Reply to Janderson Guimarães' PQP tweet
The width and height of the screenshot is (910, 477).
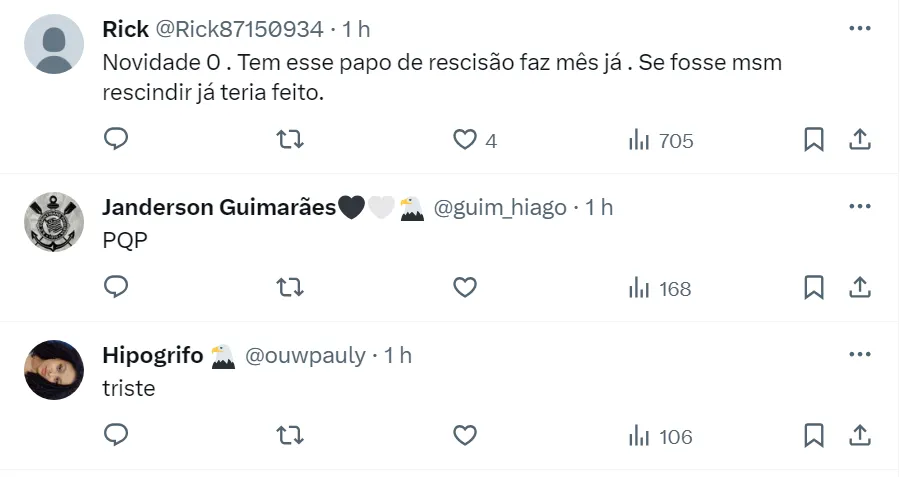(116, 288)
